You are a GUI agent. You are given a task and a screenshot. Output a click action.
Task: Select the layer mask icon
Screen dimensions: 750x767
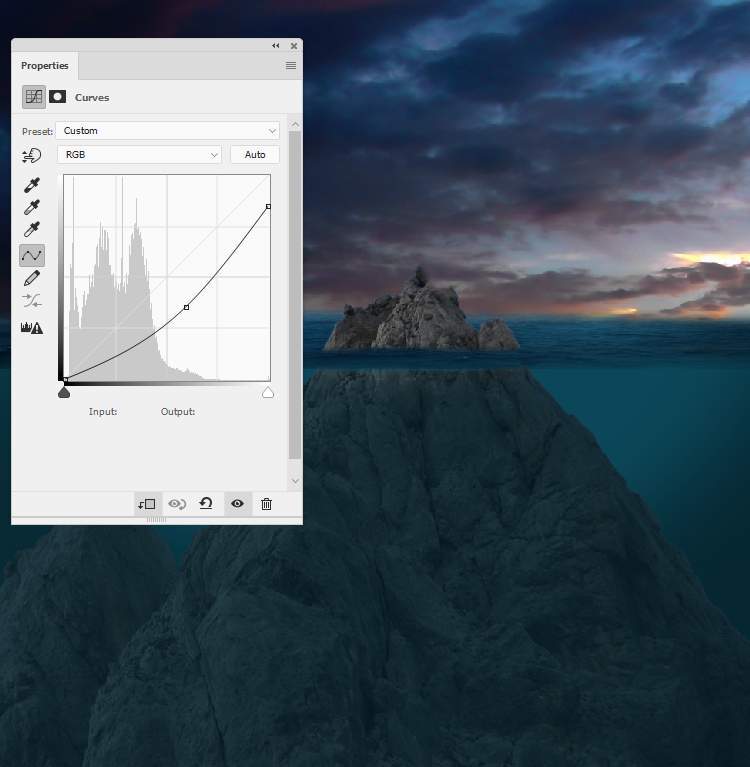(x=57, y=97)
